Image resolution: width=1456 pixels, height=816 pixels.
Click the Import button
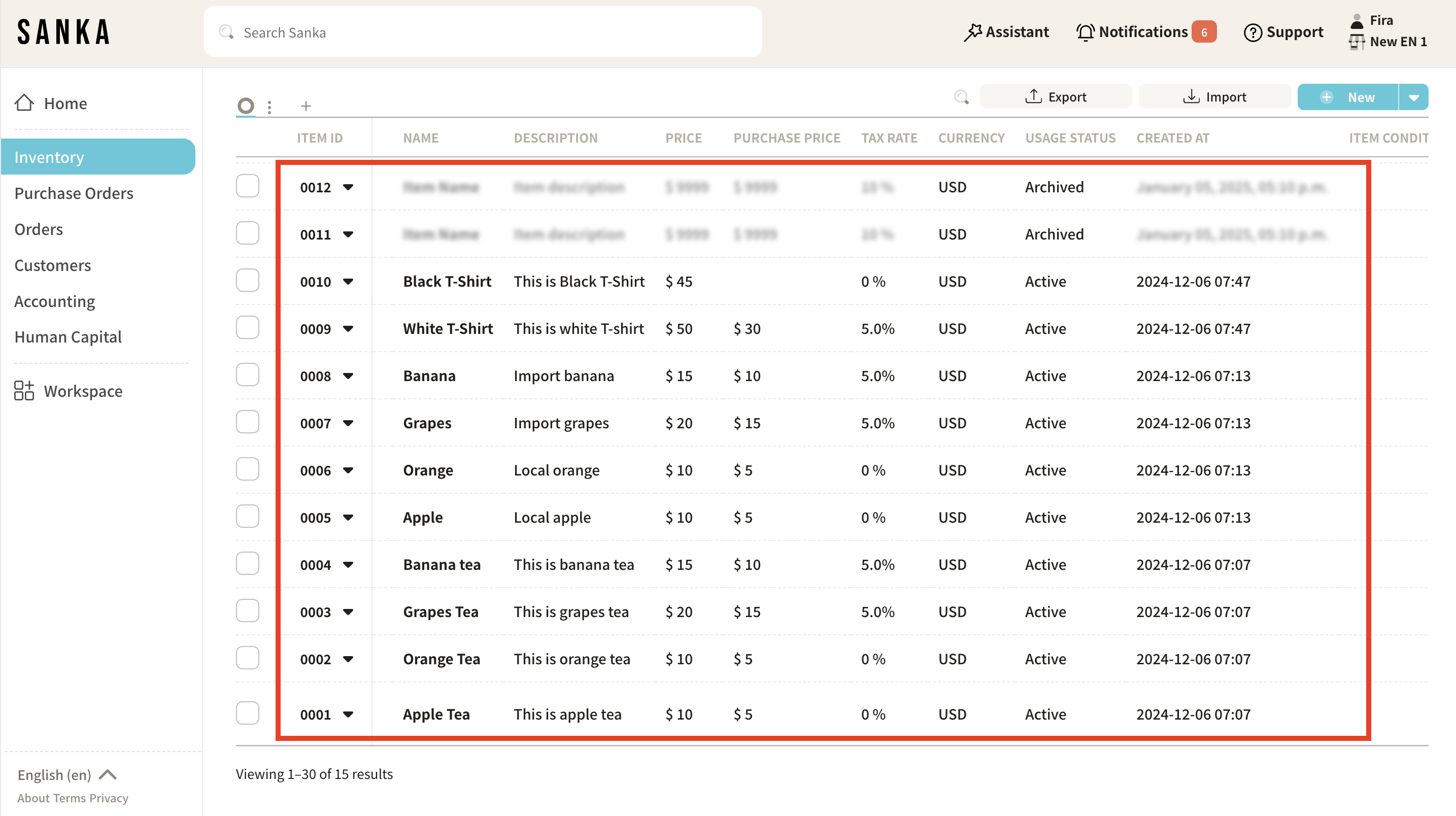pos(1214,96)
